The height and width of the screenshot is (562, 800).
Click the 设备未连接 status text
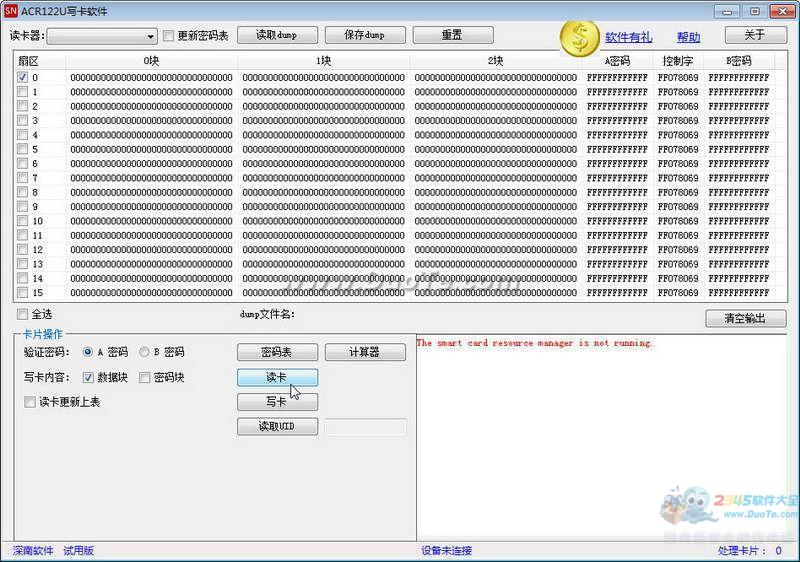(x=447, y=551)
